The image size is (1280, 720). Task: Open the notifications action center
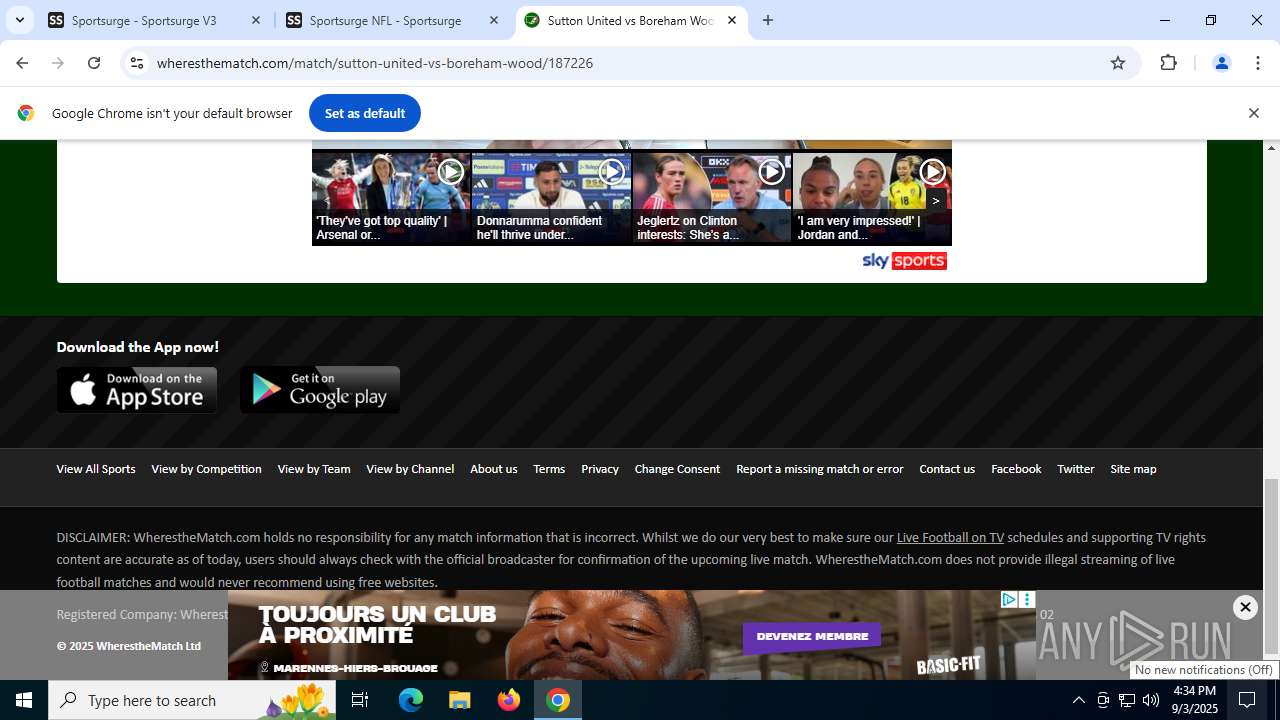click(1248, 700)
